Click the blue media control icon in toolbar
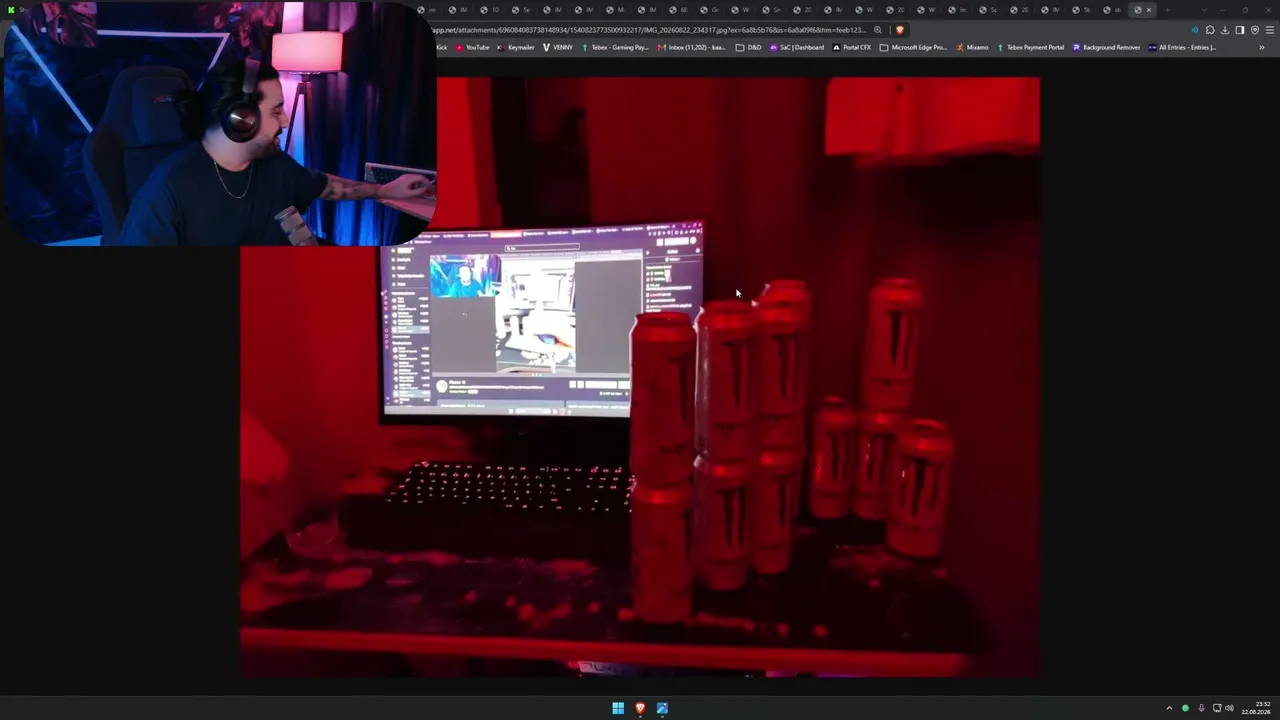This screenshot has width=1280, height=720. (x=1194, y=30)
